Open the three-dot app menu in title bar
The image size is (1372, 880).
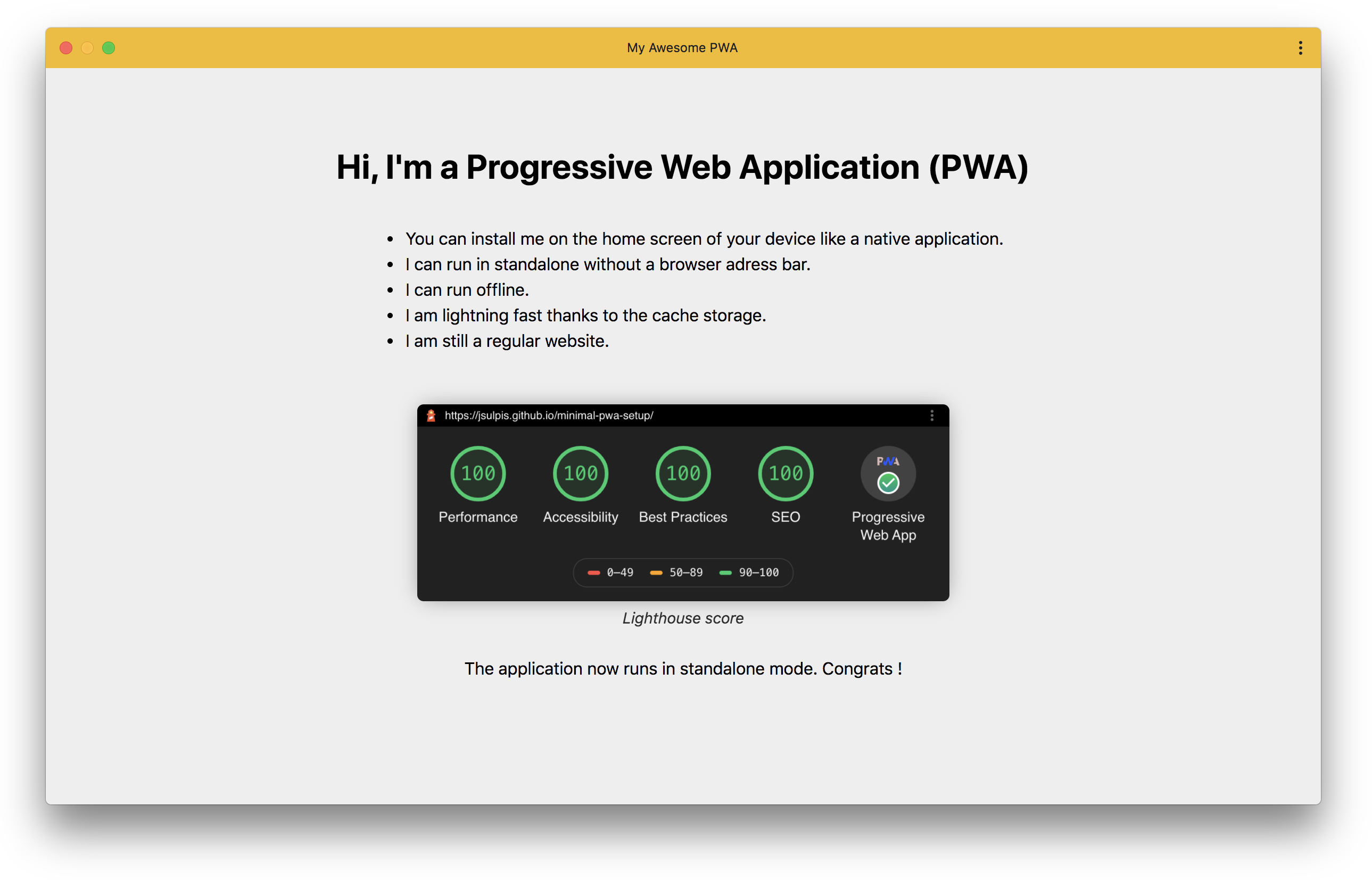point(1300,48)
